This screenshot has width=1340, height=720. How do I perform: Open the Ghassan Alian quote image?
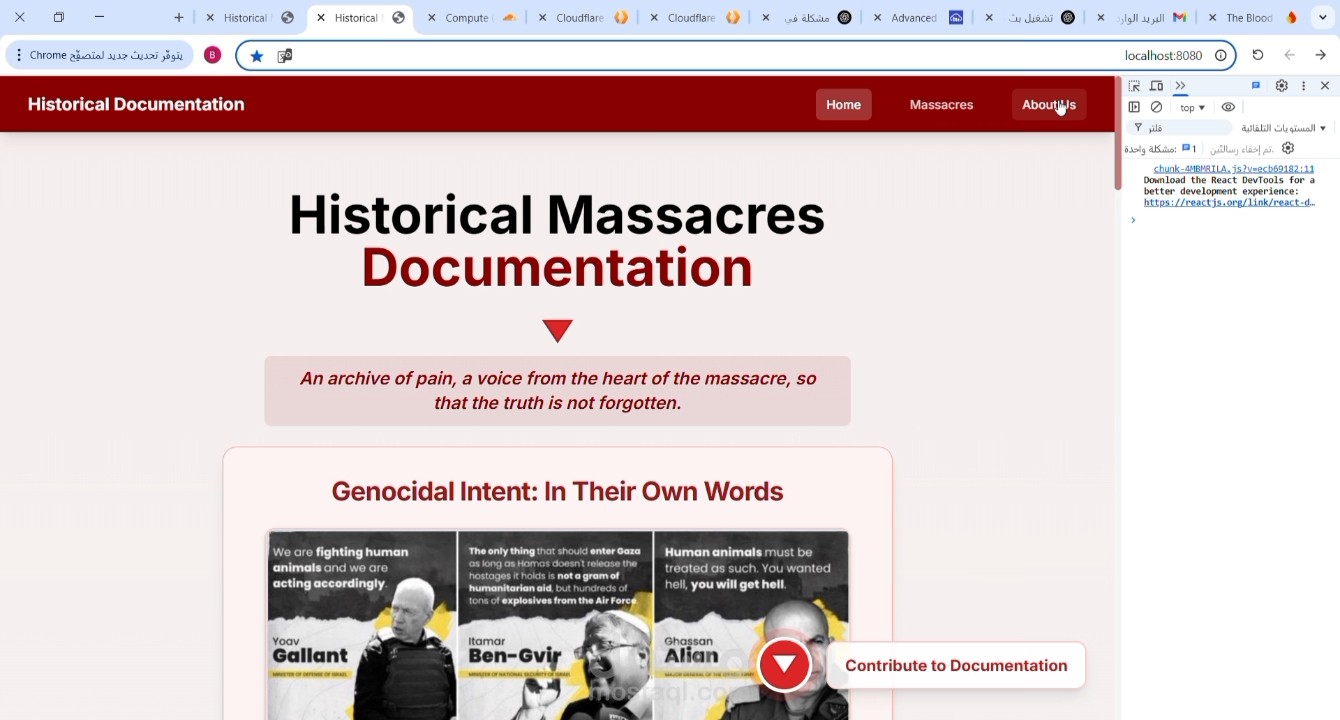pyautogui.click(x=751, y=625)
